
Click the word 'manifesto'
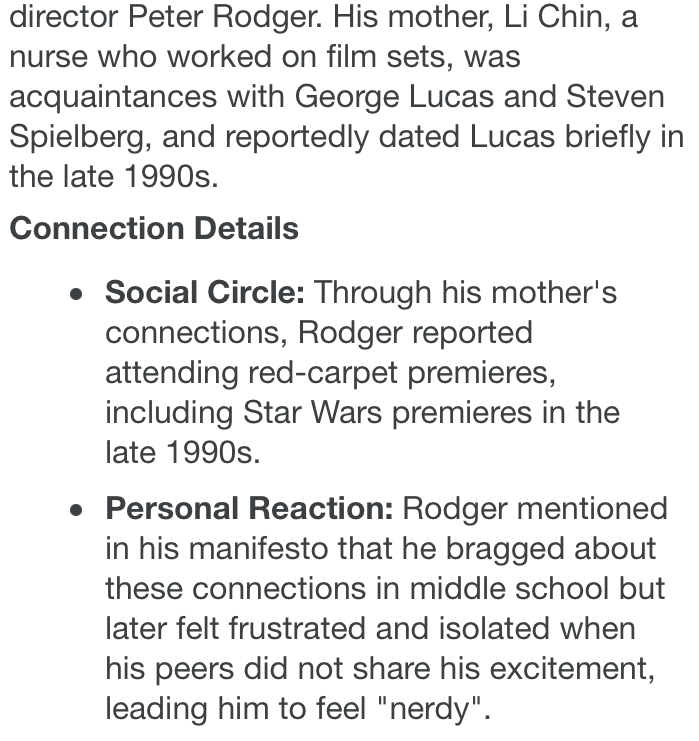click(x=258, y=549)
